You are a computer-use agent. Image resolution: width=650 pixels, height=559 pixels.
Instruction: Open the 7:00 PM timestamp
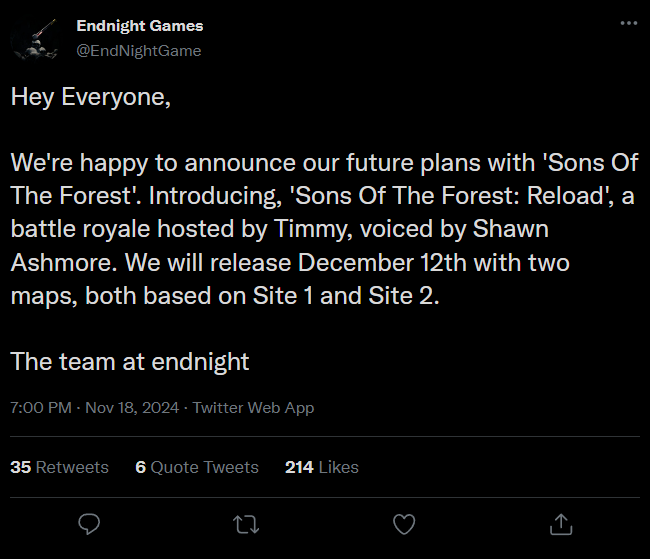[41, 407]
